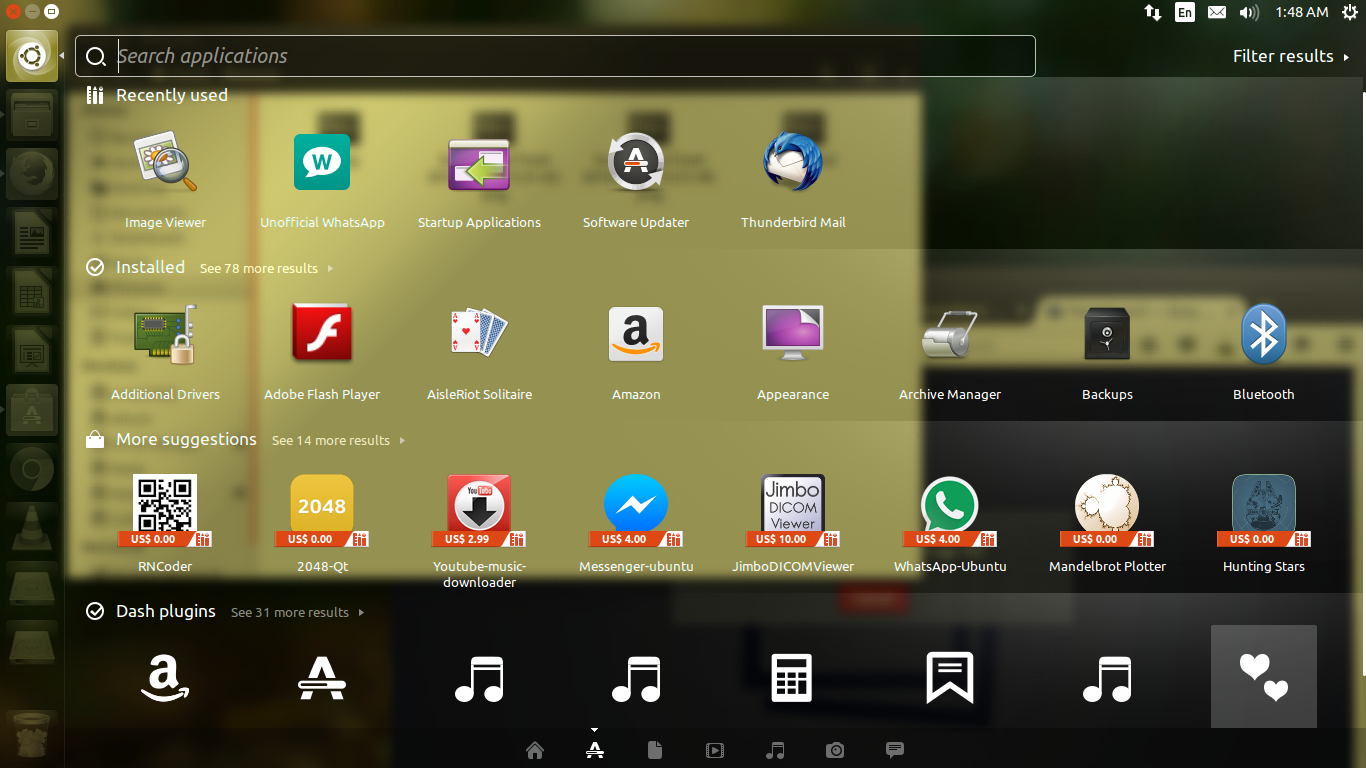Open Bluetooth settings
The image size is (1366, 768).
pos(1264,352)
